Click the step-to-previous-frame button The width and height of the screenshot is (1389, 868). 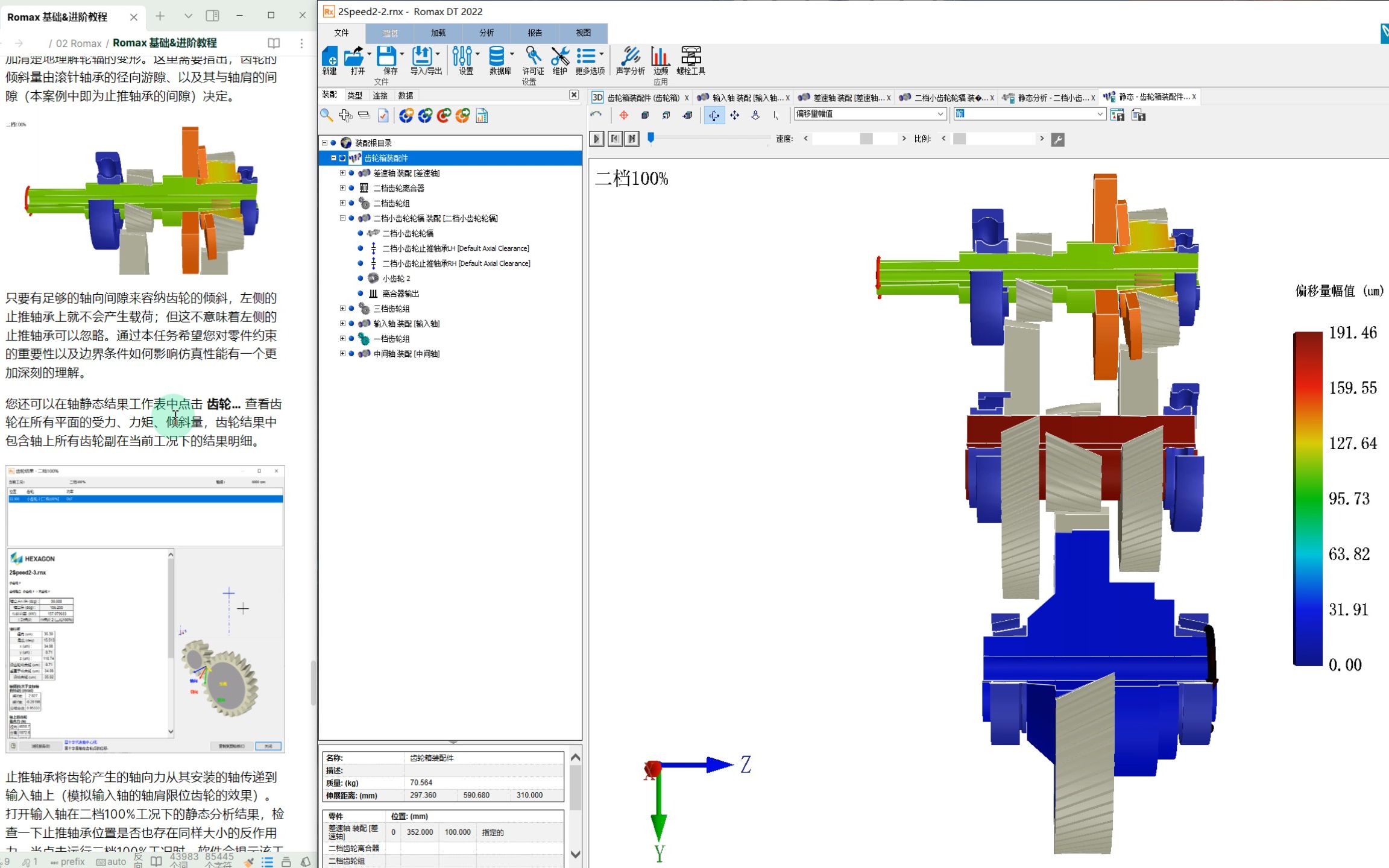614,139
